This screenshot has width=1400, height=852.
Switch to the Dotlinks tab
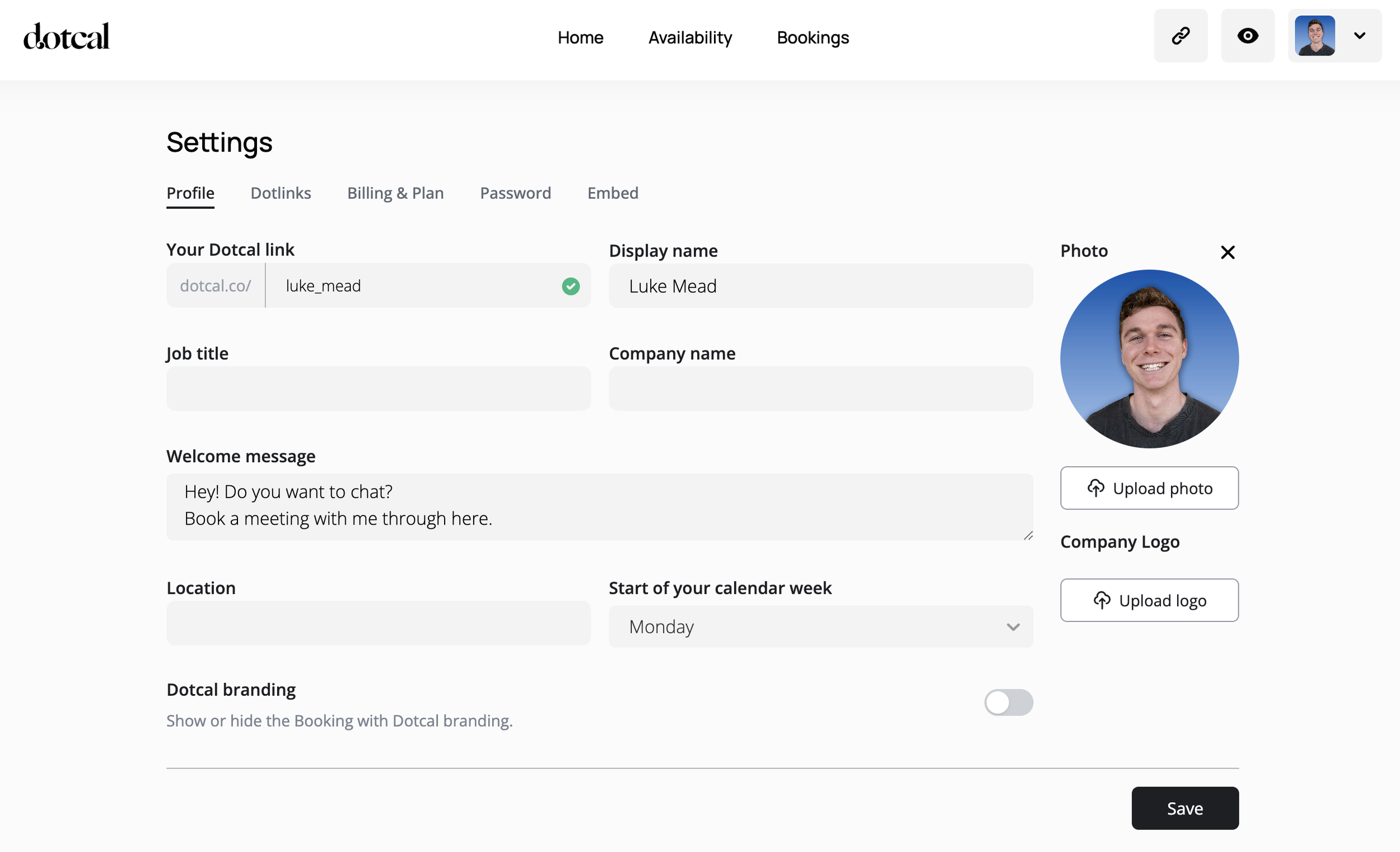(x=281, y=193)
